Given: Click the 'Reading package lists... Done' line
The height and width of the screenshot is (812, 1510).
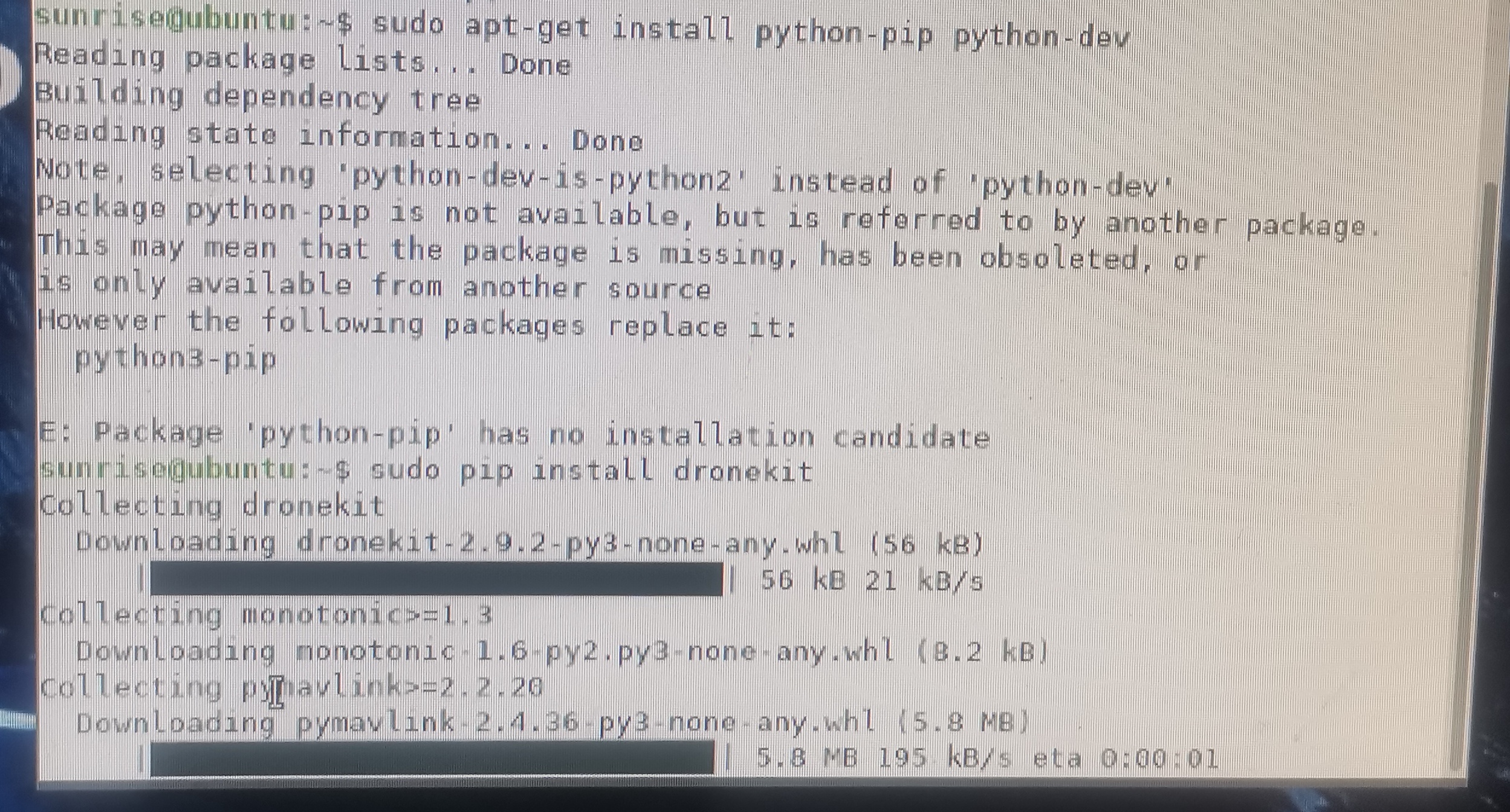Looking at the screenshot, I should (302, 60).
